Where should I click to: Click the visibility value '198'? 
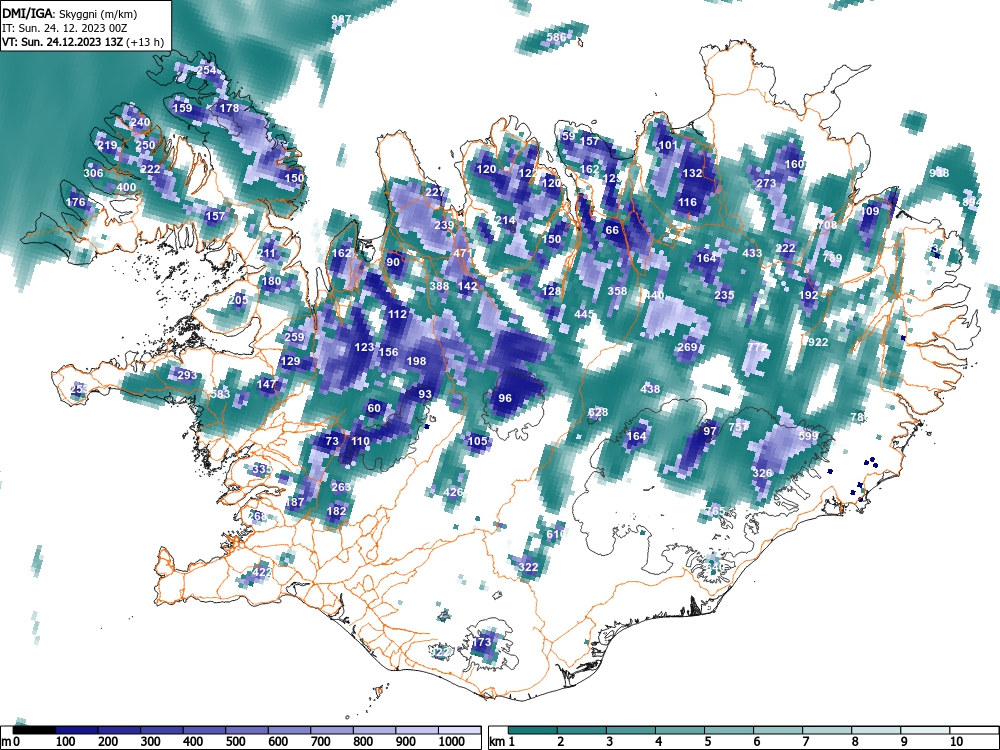416,361
